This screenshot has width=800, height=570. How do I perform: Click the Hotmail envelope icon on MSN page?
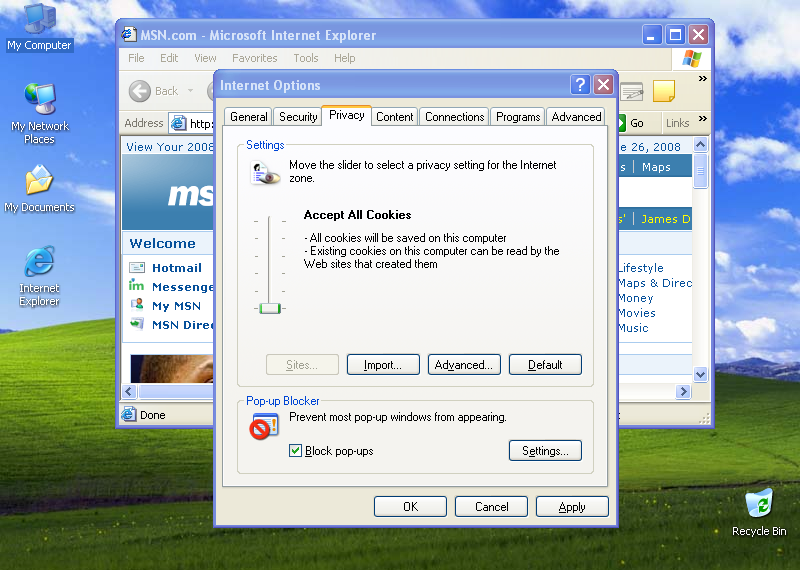pos(137,267)
